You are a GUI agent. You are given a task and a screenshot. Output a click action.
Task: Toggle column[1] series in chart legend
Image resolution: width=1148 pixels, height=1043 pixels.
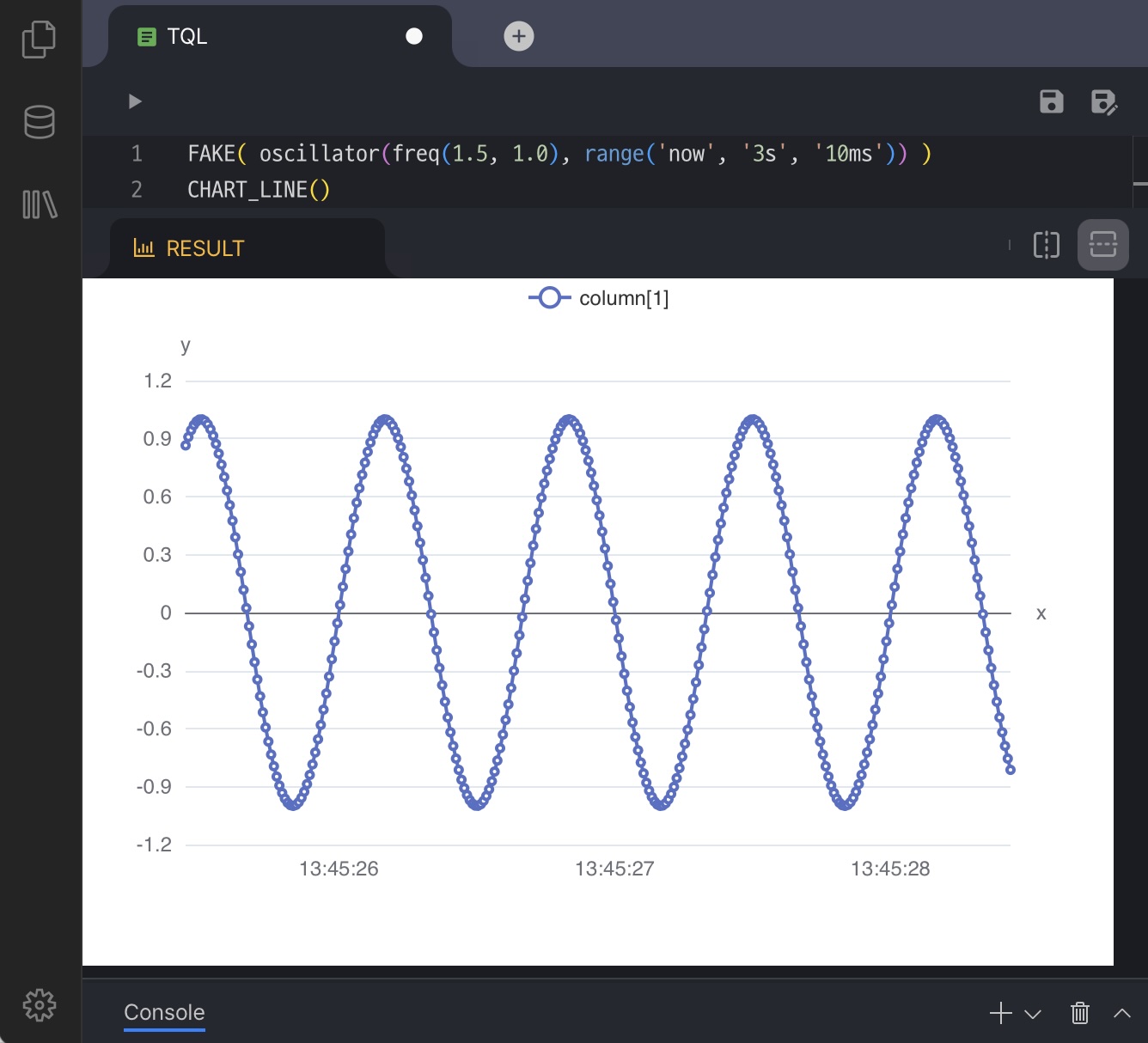pos(599,298)
